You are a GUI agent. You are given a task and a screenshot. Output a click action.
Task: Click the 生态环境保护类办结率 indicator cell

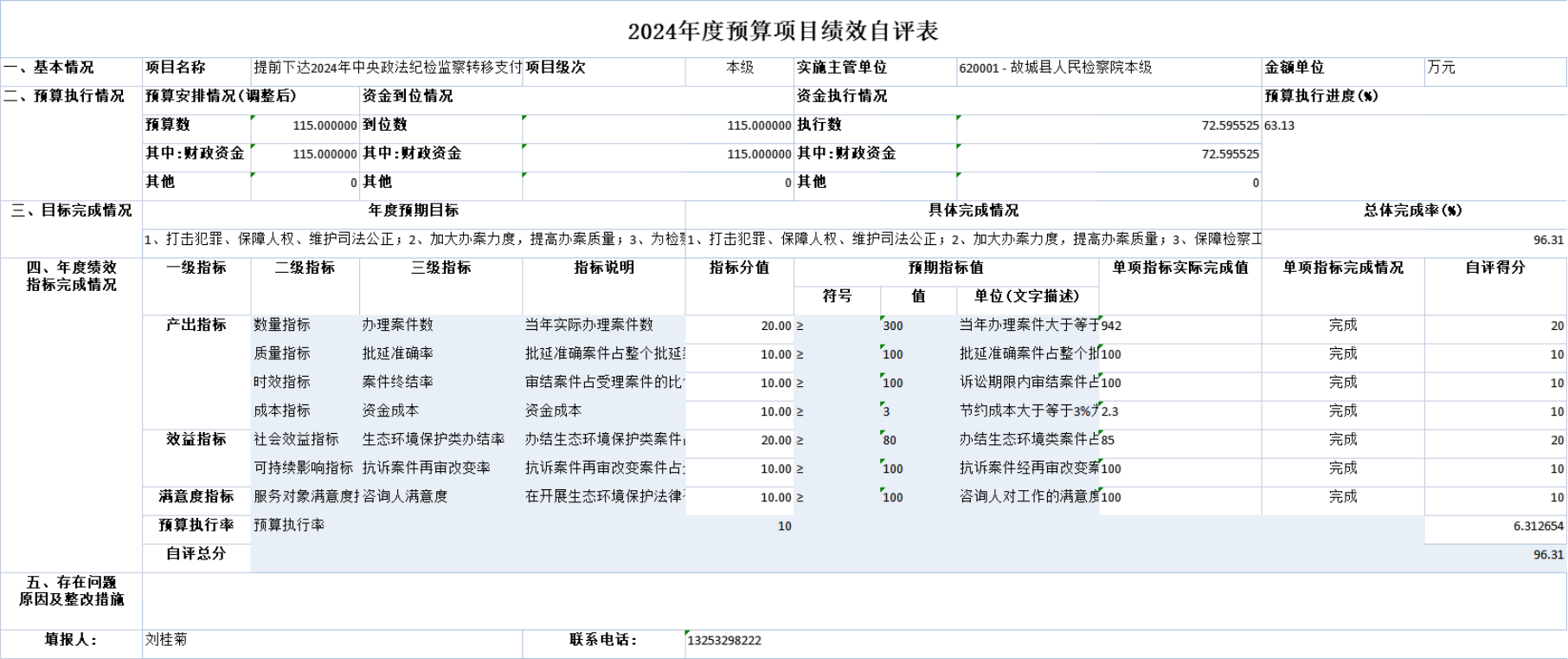(440, 439)
